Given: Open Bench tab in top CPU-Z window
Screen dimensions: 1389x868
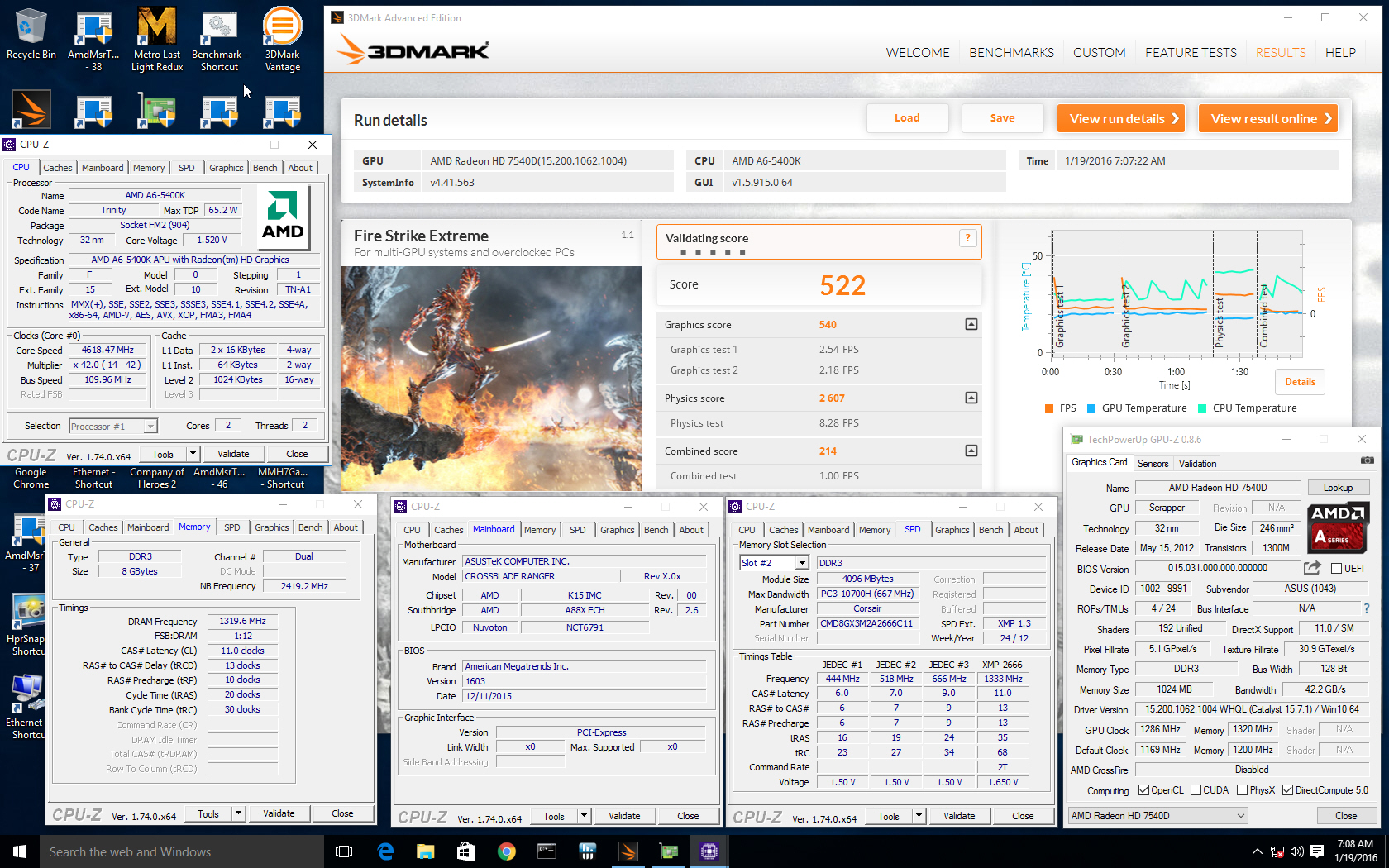Looking at the screenshot, I should [265, 168].
